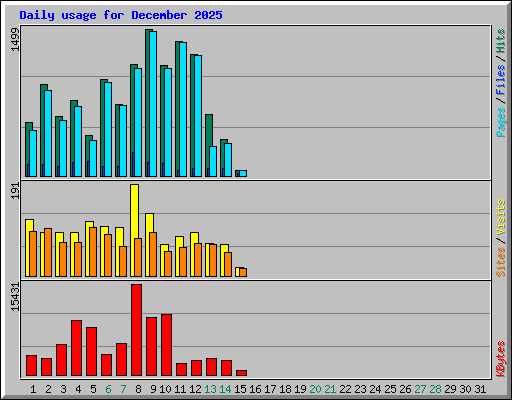Click the orange 'Sites' legend label
The width and height of the screenshot is (512, 400).
pyautogui.click(x=501, y=262)
